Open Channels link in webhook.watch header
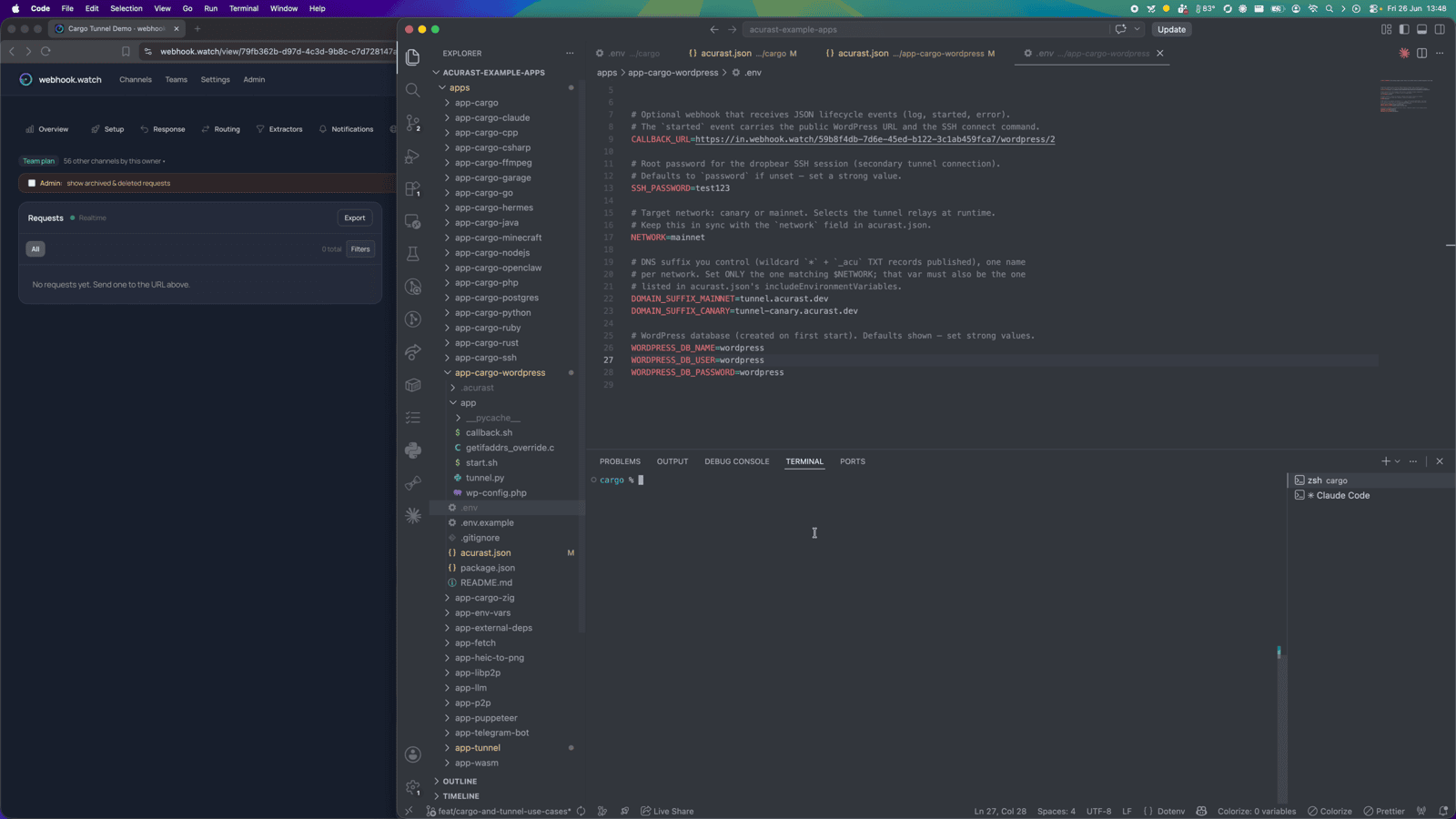This screenshot has height=819, width=1456. pyautogui.click(x=136, y=79)
